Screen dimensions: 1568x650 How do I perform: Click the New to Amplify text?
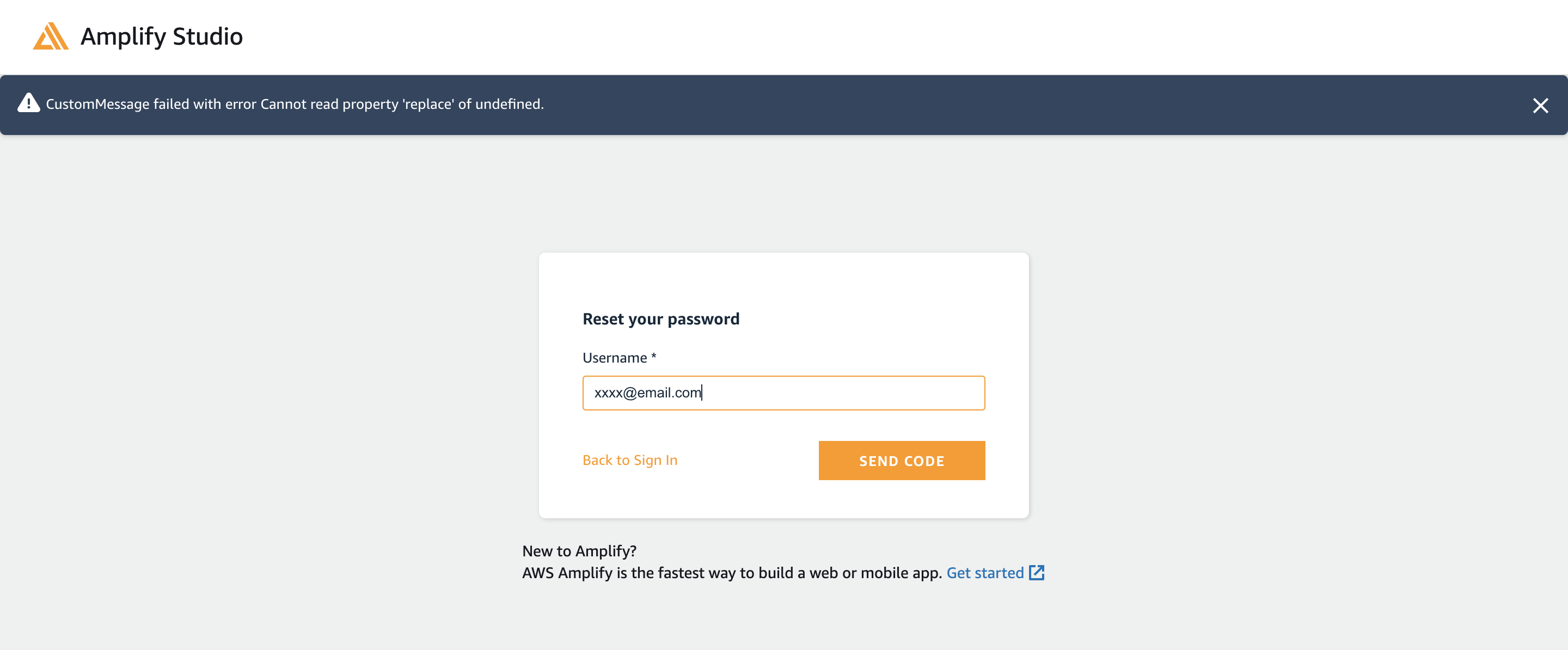point(578,551)
